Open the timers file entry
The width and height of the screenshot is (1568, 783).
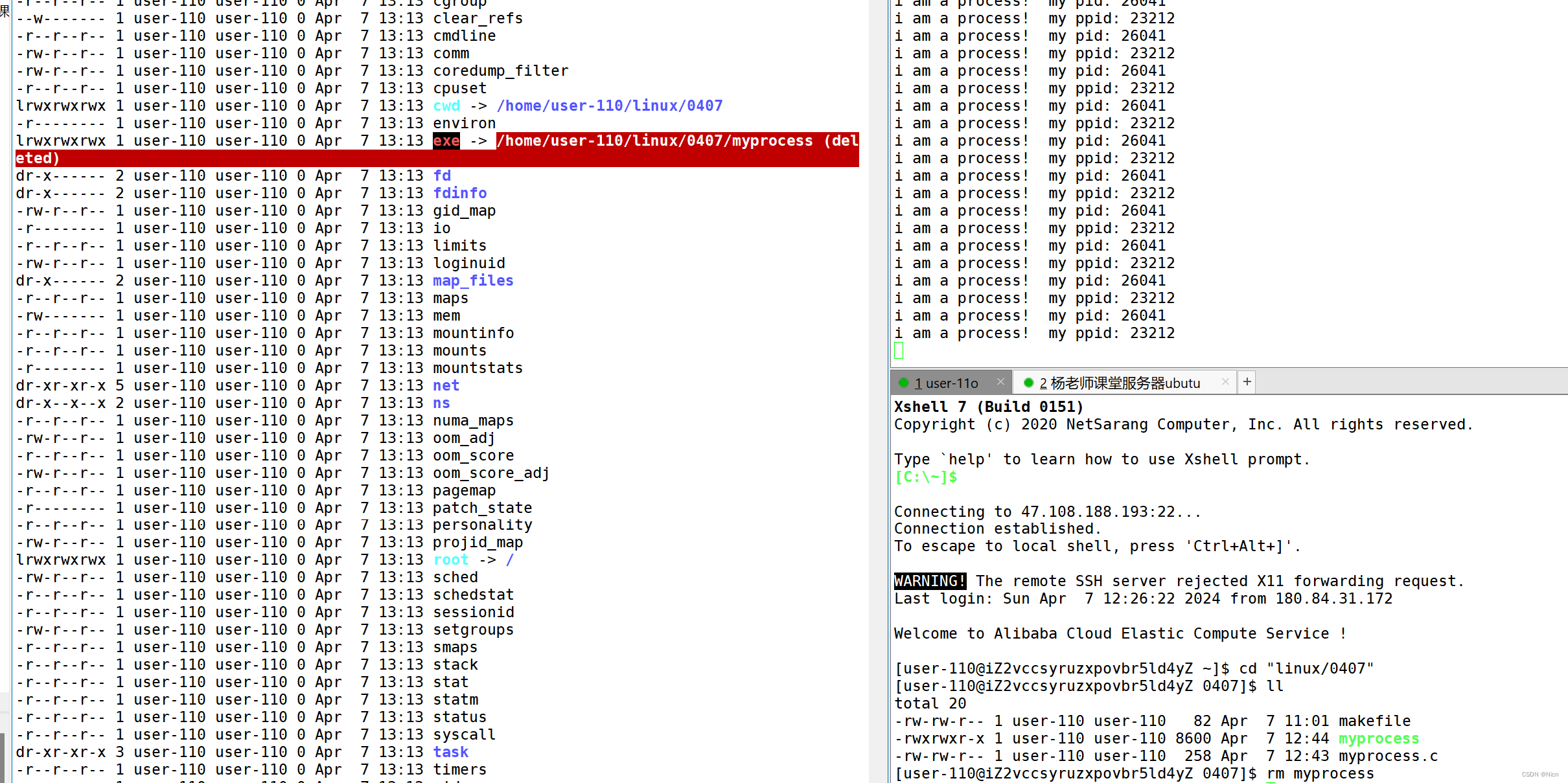459,769
